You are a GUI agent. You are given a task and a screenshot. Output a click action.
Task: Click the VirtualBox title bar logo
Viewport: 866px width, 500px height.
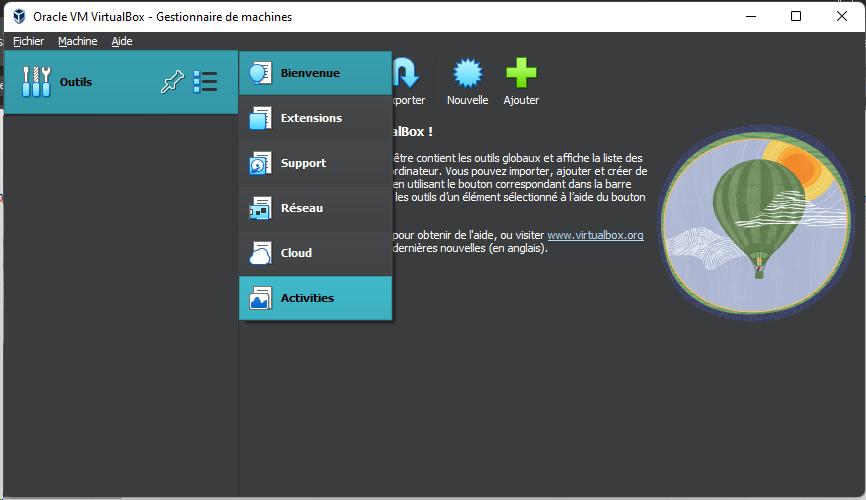(x=19, y=17)
